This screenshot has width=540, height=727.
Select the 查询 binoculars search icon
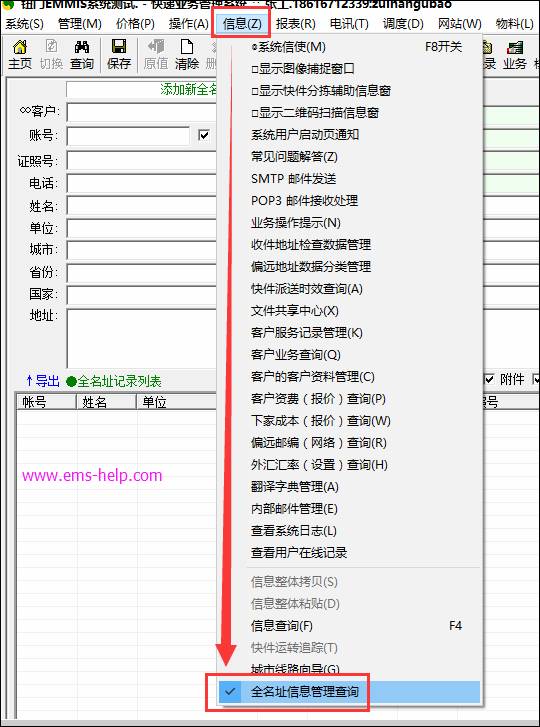[82, 55]
